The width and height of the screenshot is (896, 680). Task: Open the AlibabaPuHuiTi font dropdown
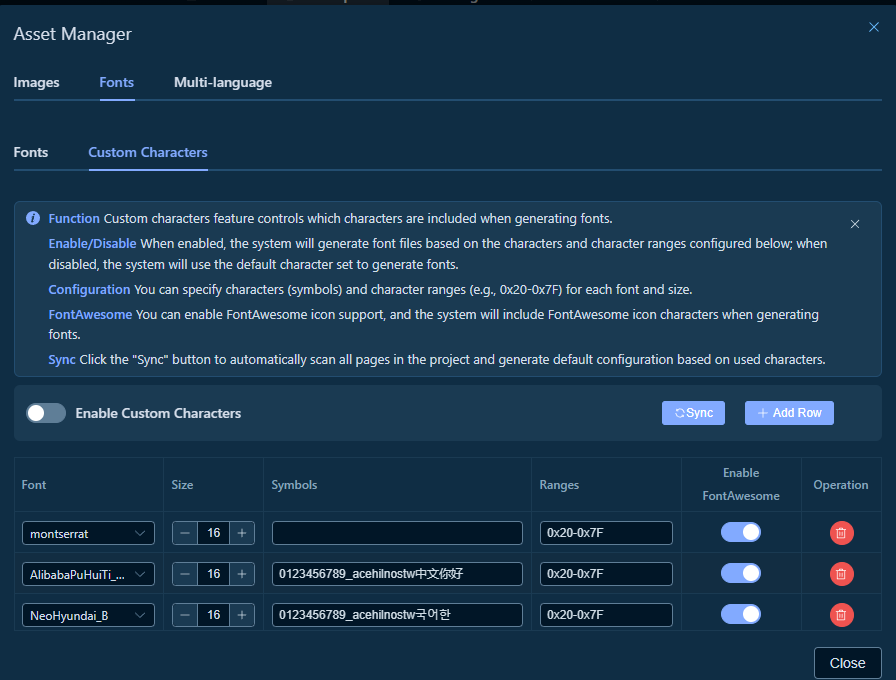88,574
